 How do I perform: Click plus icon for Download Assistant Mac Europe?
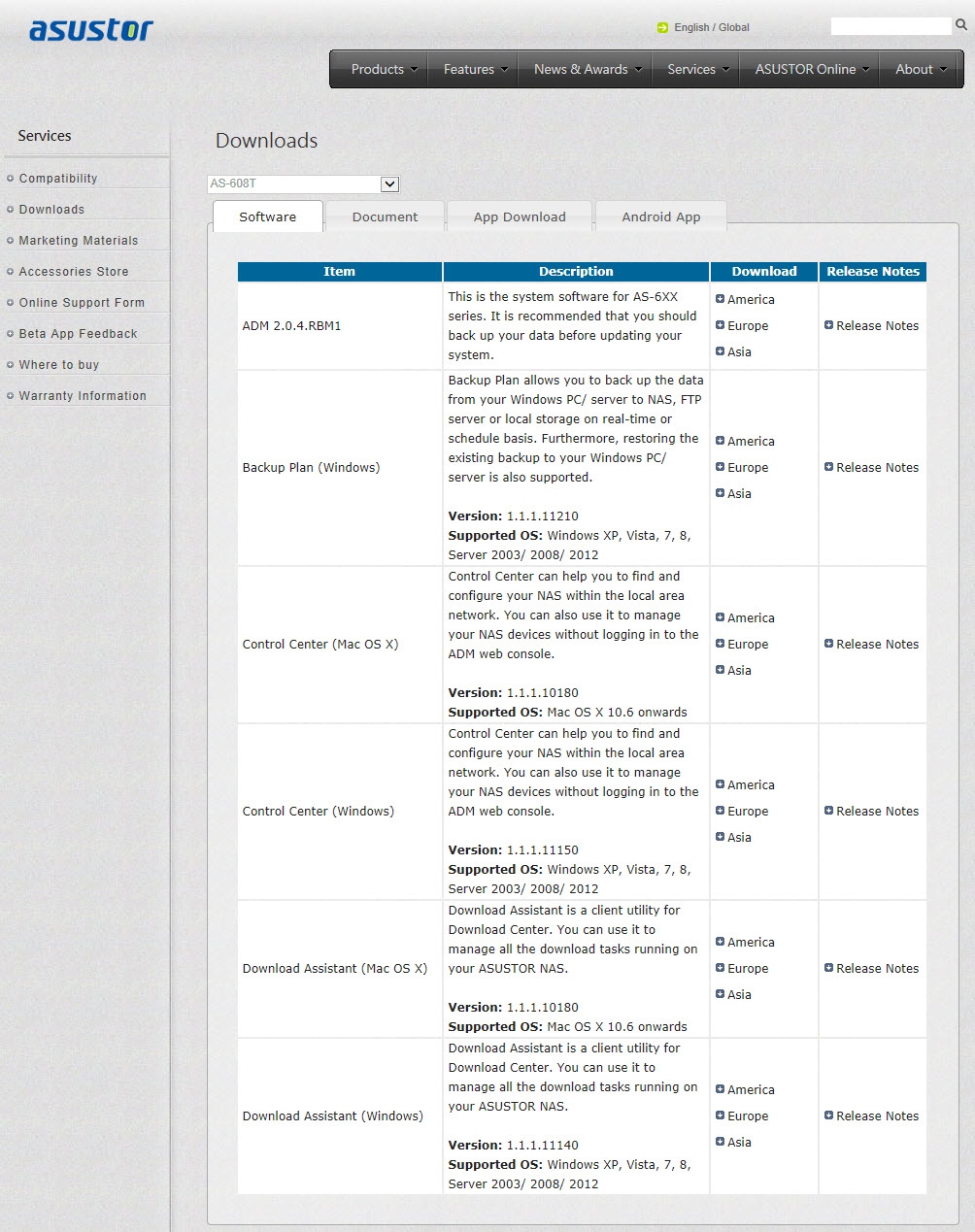click(720, 968)
